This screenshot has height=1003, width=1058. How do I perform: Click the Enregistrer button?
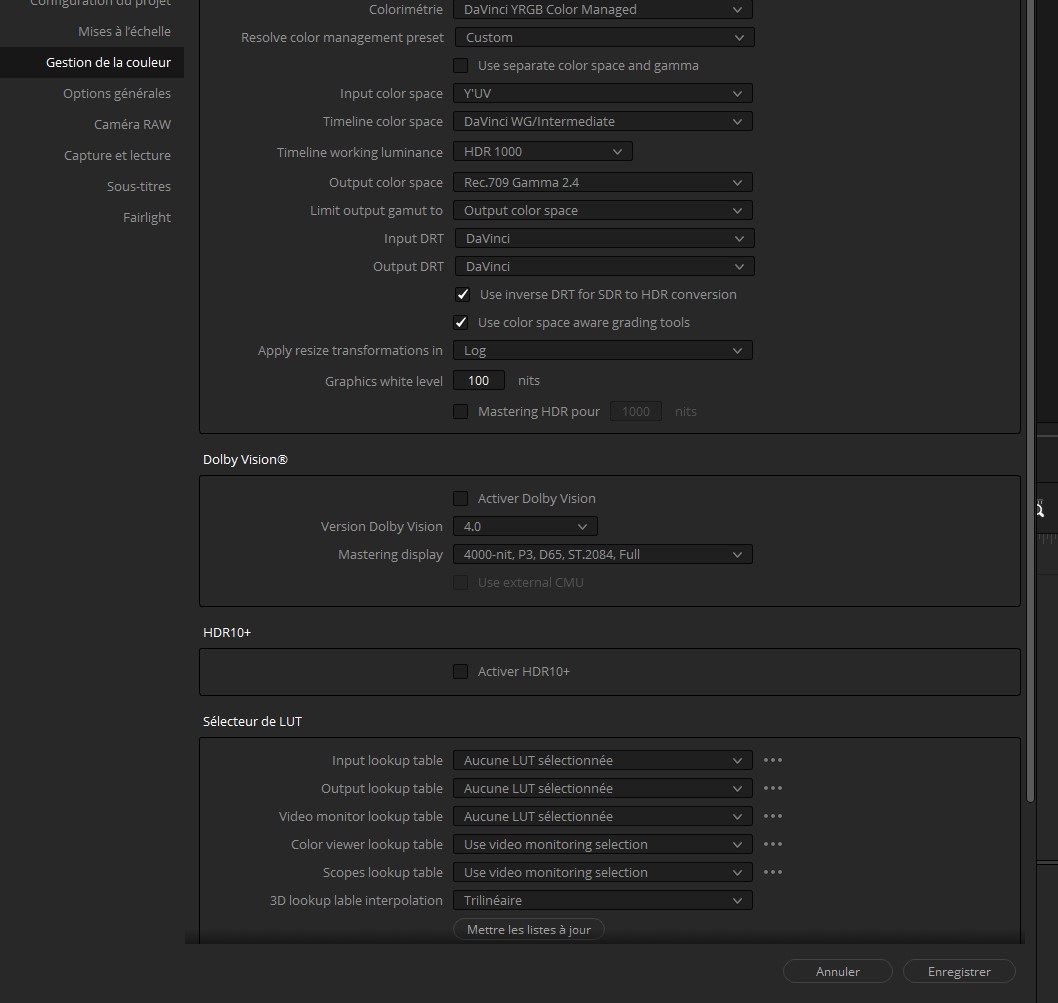pos(958,971)
